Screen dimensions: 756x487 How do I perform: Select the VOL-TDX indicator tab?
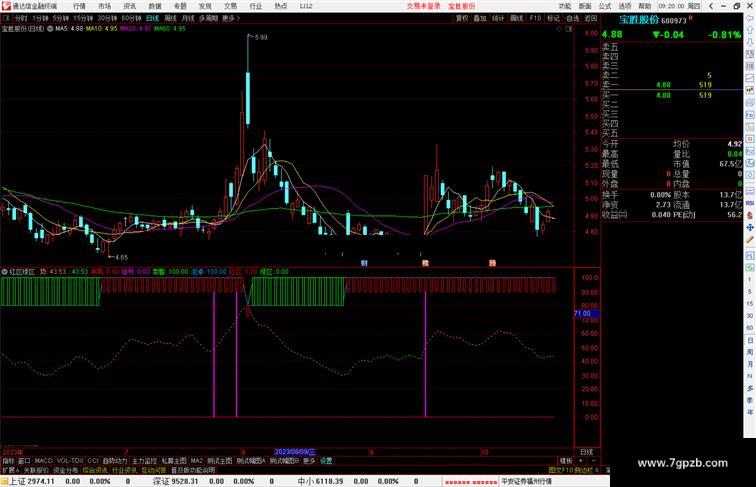click(x=70, y=461)
